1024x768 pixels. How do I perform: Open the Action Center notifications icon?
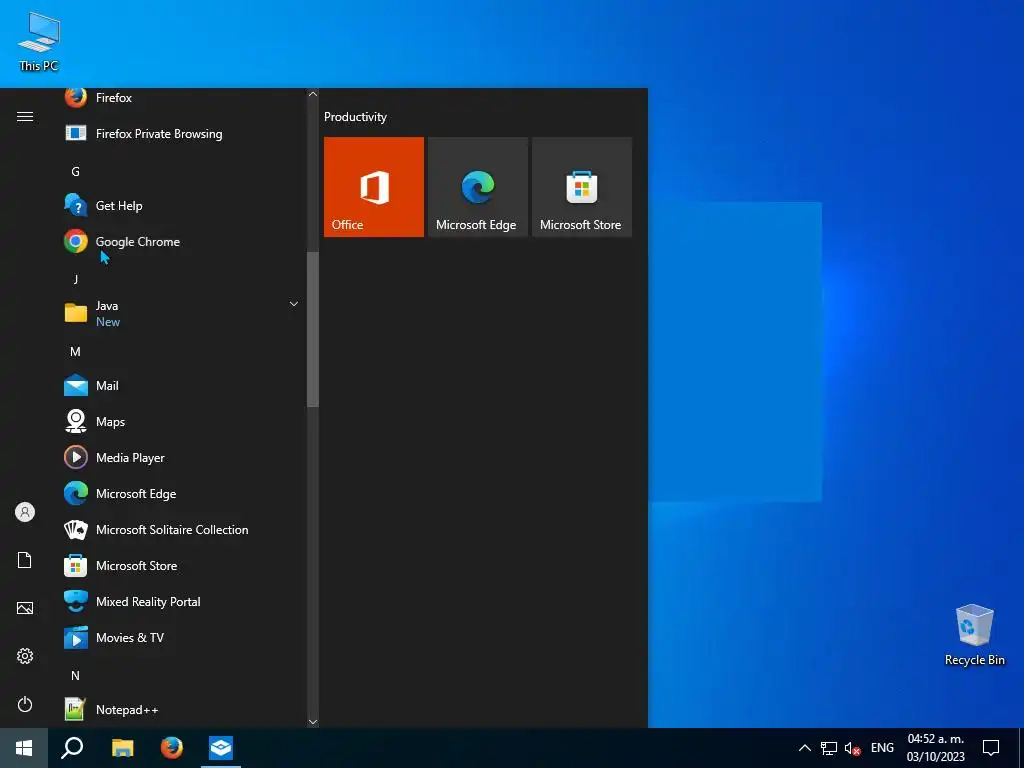991,748
